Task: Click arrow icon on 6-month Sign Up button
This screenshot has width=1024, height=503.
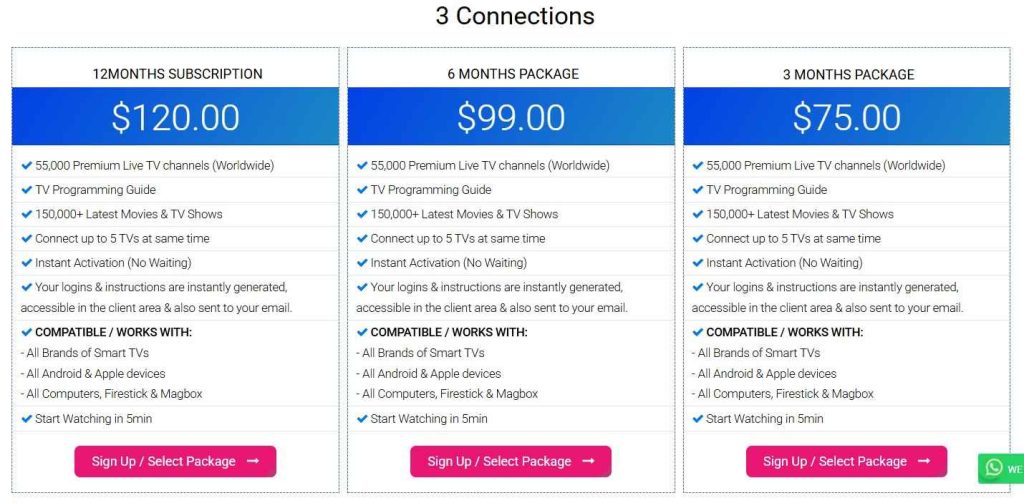Action: pyautogui.click(x=589, y=461)
